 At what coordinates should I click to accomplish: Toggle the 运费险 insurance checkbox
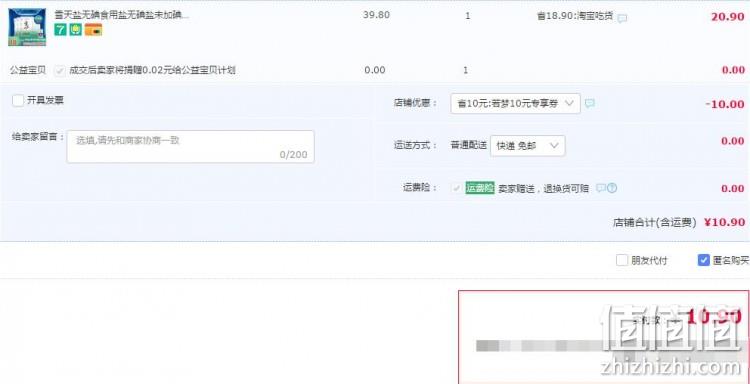coord(456,188)
